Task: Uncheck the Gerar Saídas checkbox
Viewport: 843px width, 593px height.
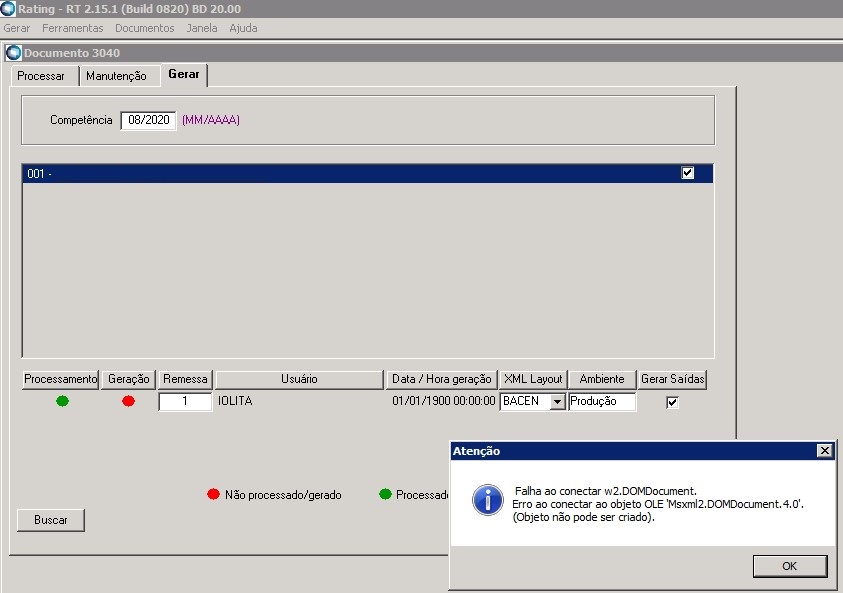Action: tap(672, 402)
